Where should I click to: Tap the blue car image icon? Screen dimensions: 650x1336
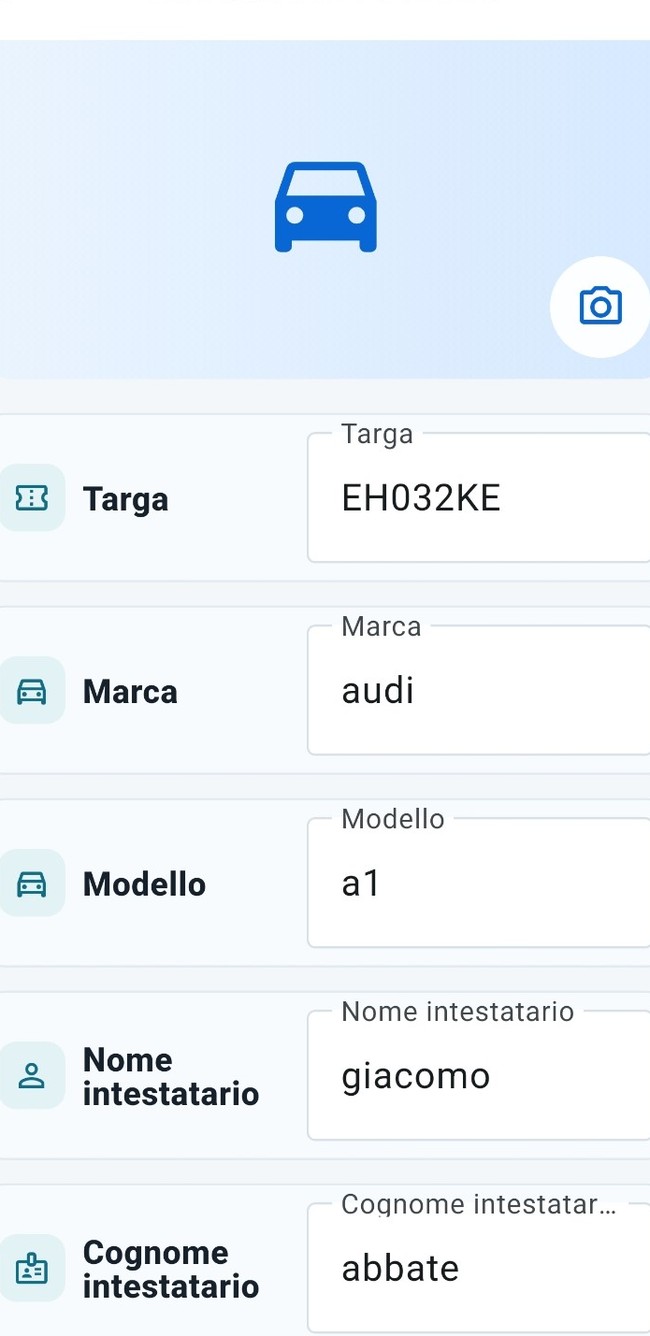click(x=326, y=207)
